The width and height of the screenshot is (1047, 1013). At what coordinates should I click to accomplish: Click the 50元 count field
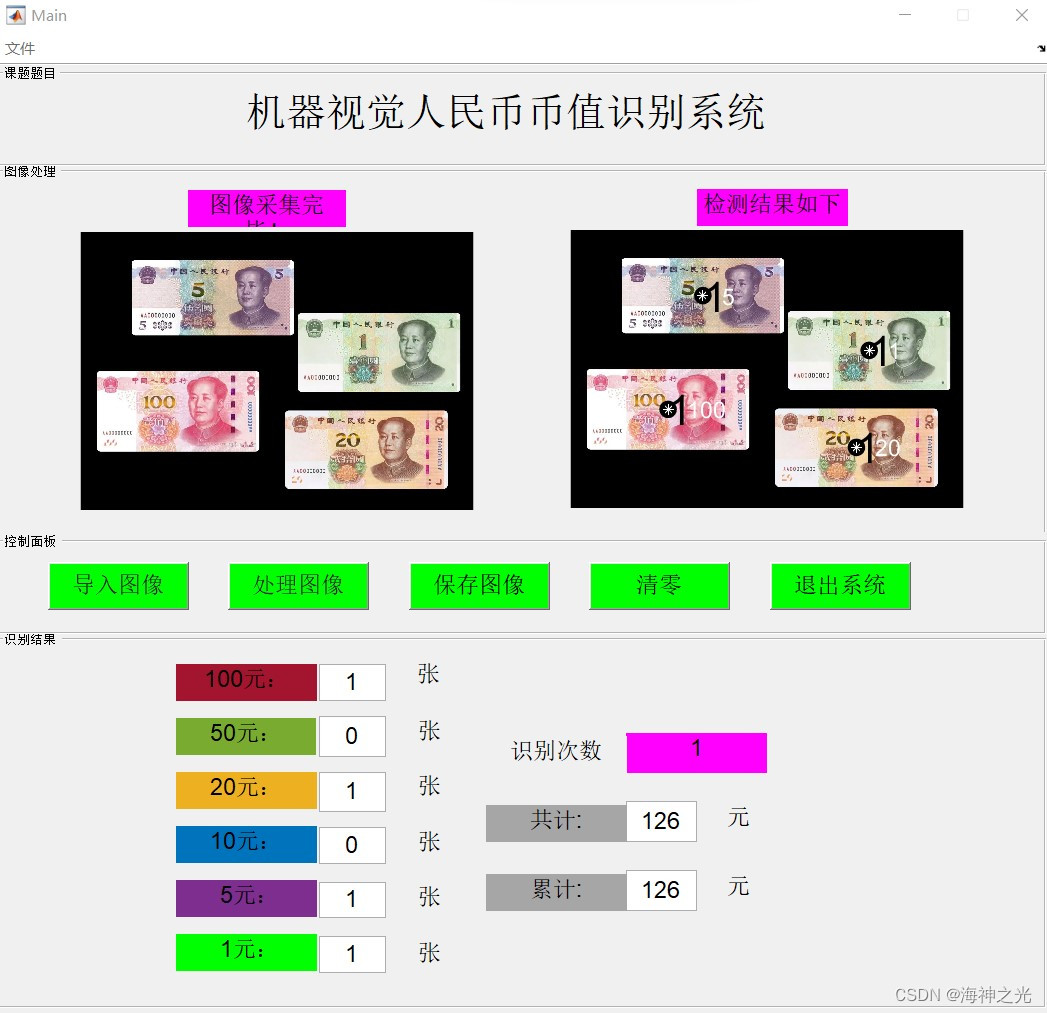353,737
